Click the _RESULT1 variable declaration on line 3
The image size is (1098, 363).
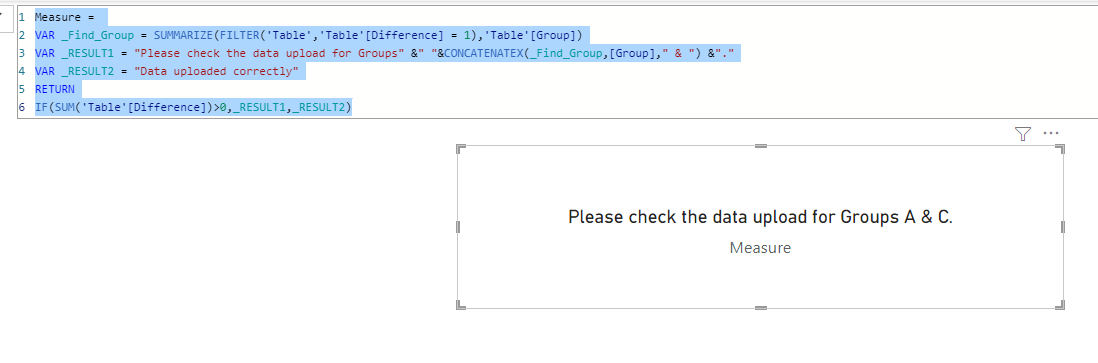tap(87, 53)
